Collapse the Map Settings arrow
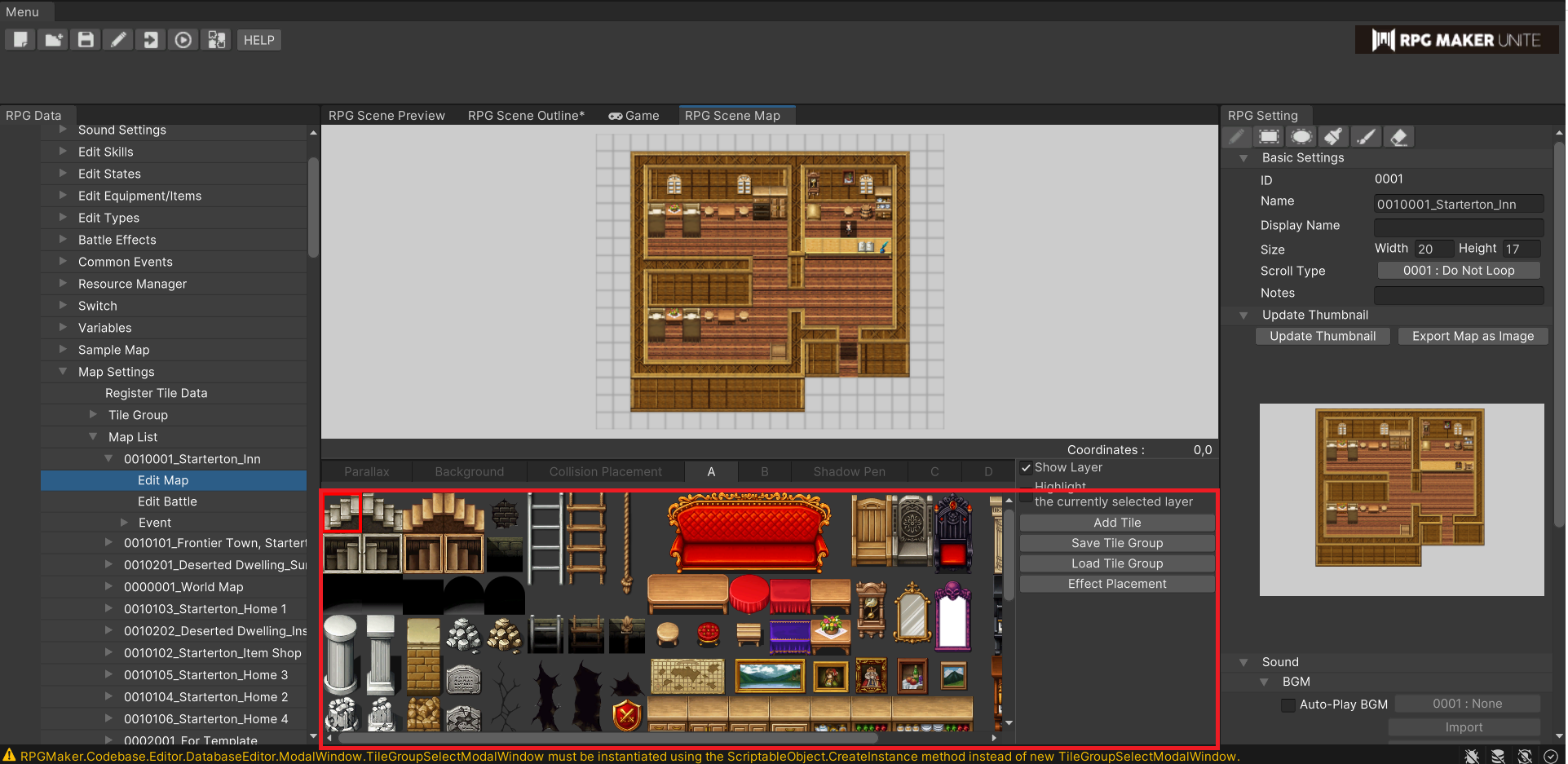 point(63,372)
